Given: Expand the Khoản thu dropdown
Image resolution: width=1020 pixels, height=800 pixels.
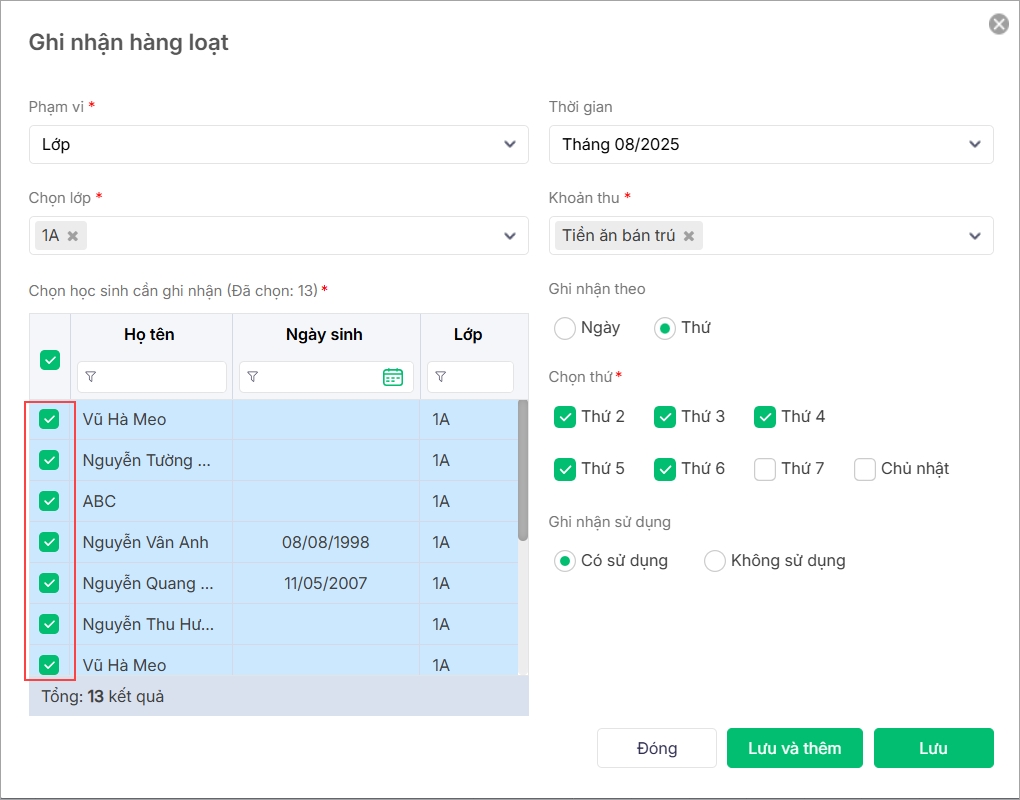Looking at the screenshot, I should point(975,236).
